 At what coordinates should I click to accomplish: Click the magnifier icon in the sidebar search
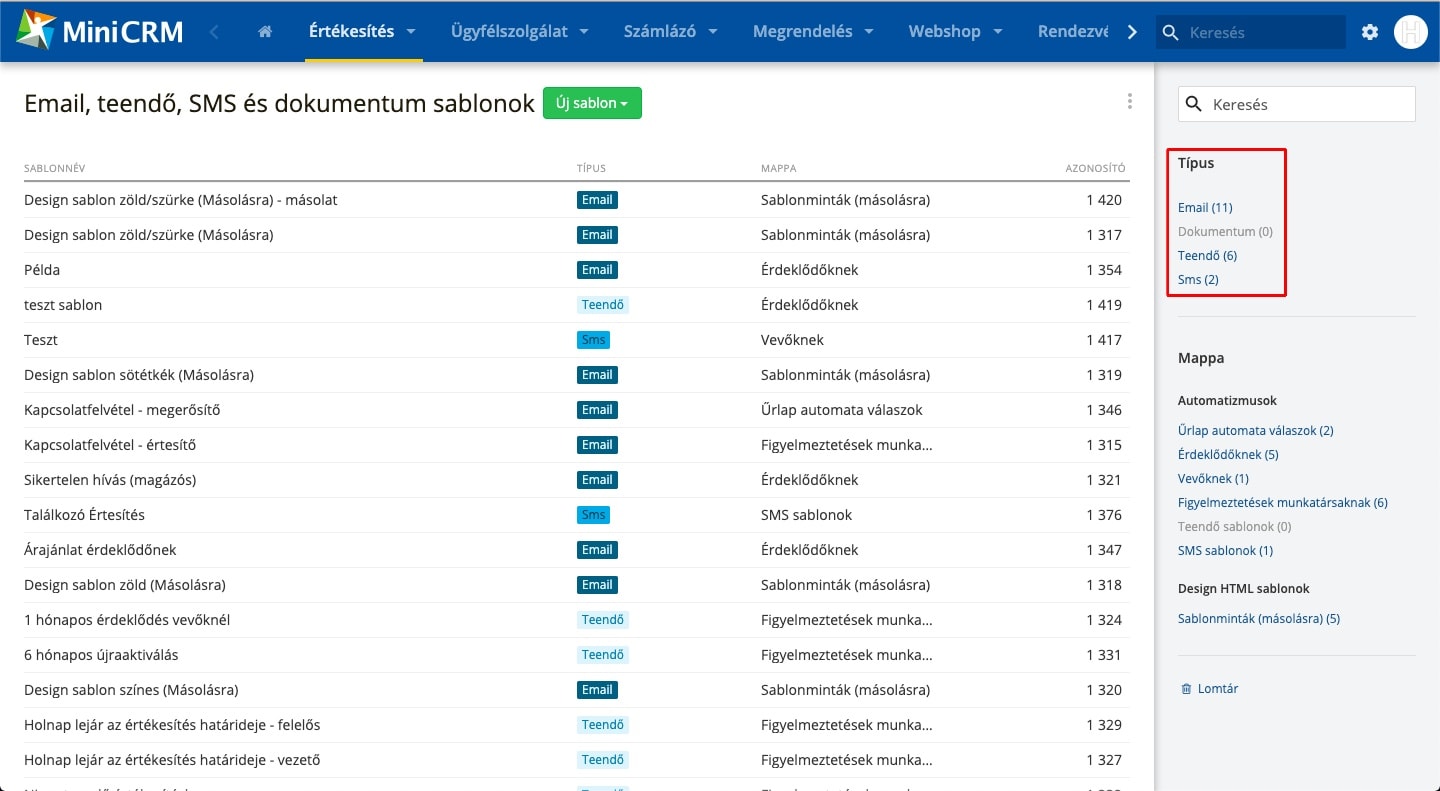tap(1194, 104)
